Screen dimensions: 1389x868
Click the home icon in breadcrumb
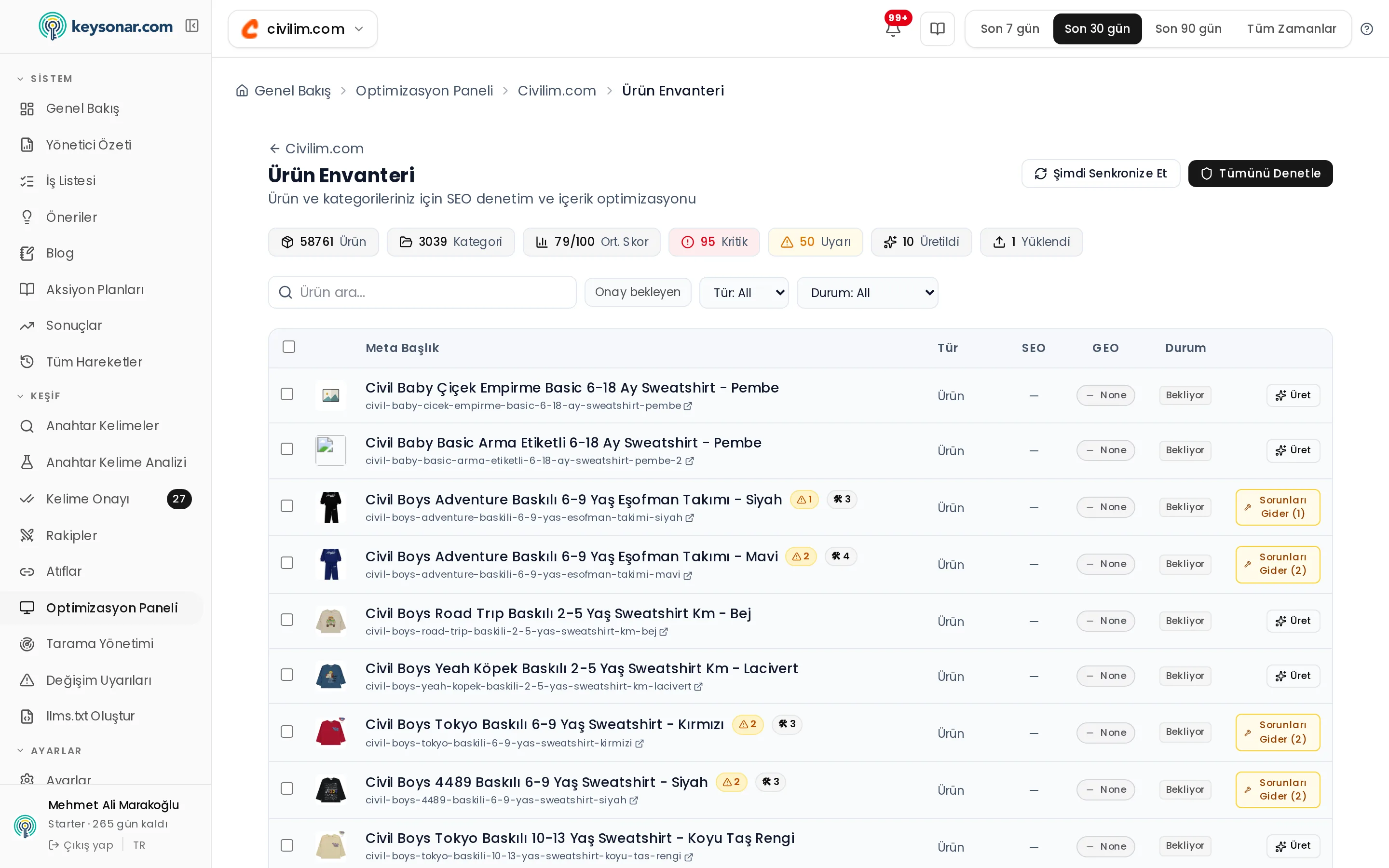242,91
